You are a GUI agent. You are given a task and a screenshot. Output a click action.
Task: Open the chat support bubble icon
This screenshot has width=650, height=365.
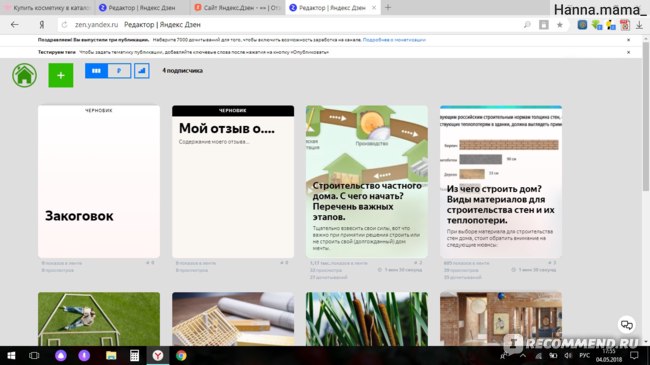pos(626,325)
